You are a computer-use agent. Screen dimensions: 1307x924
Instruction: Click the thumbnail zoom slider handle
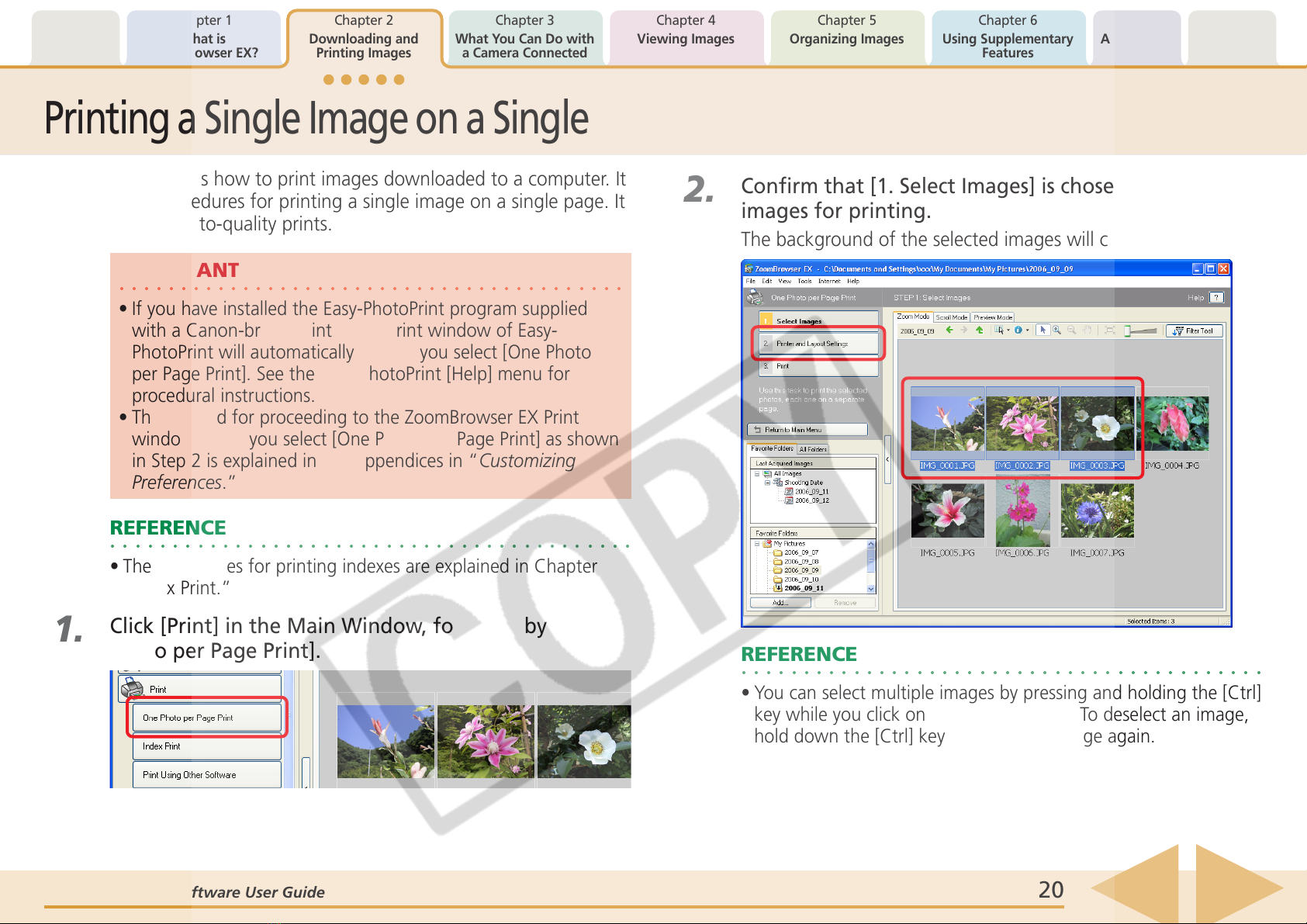pyautogui.click(x=1128, y=330)
